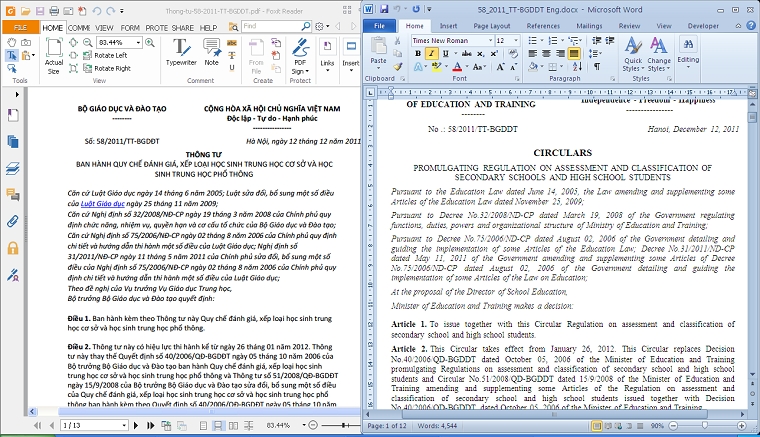
Task: Choose the Select Text tool in Foxit
Action: [12, 55]
